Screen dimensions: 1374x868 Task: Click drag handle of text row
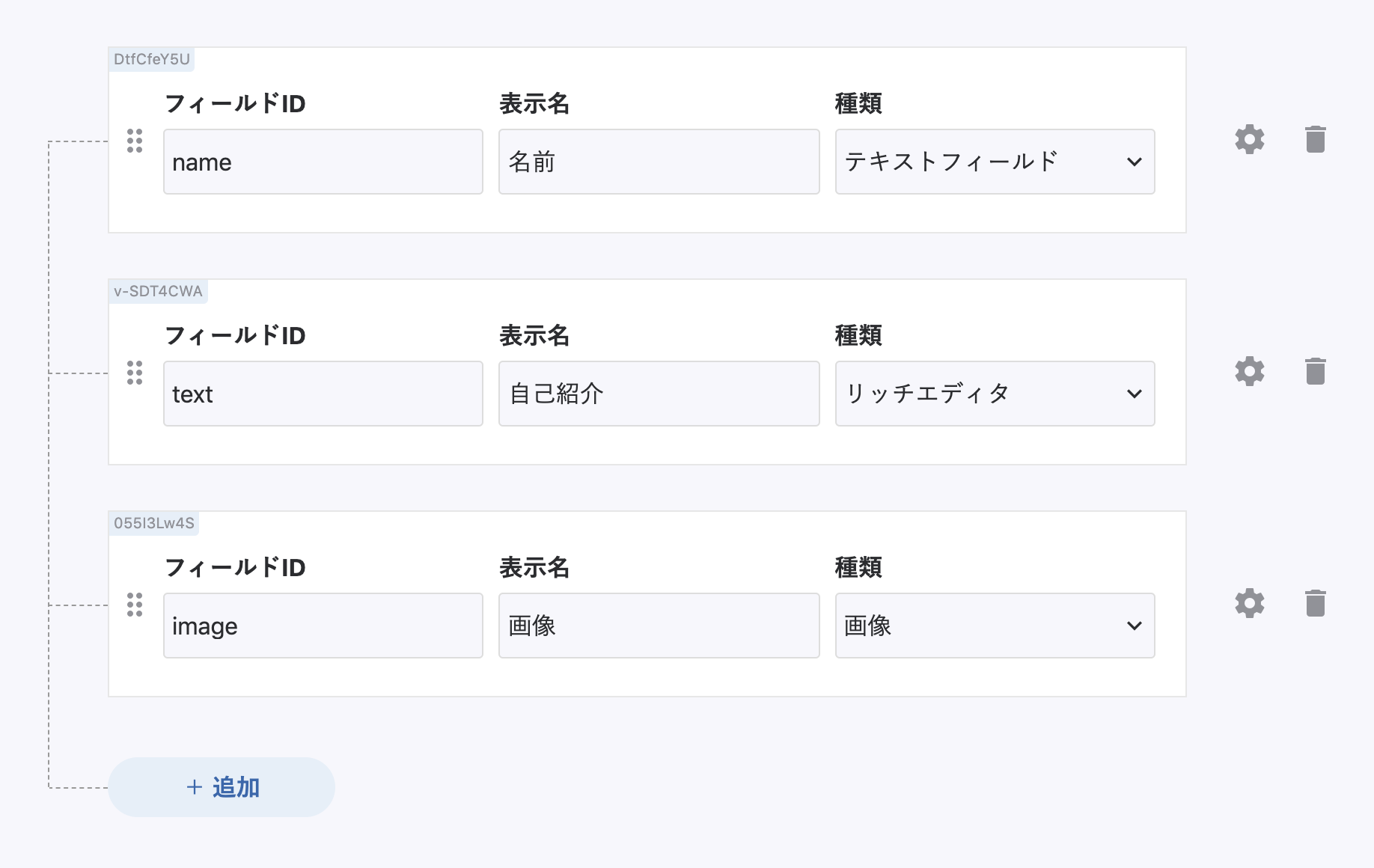point(135,373)
